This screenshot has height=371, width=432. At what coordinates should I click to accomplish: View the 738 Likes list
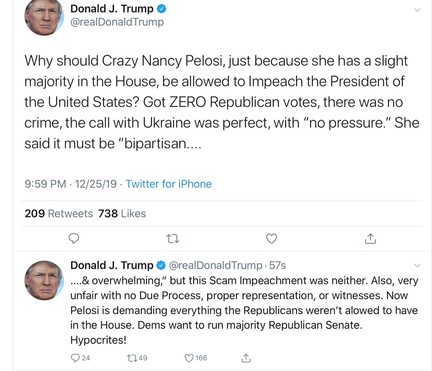122,213
